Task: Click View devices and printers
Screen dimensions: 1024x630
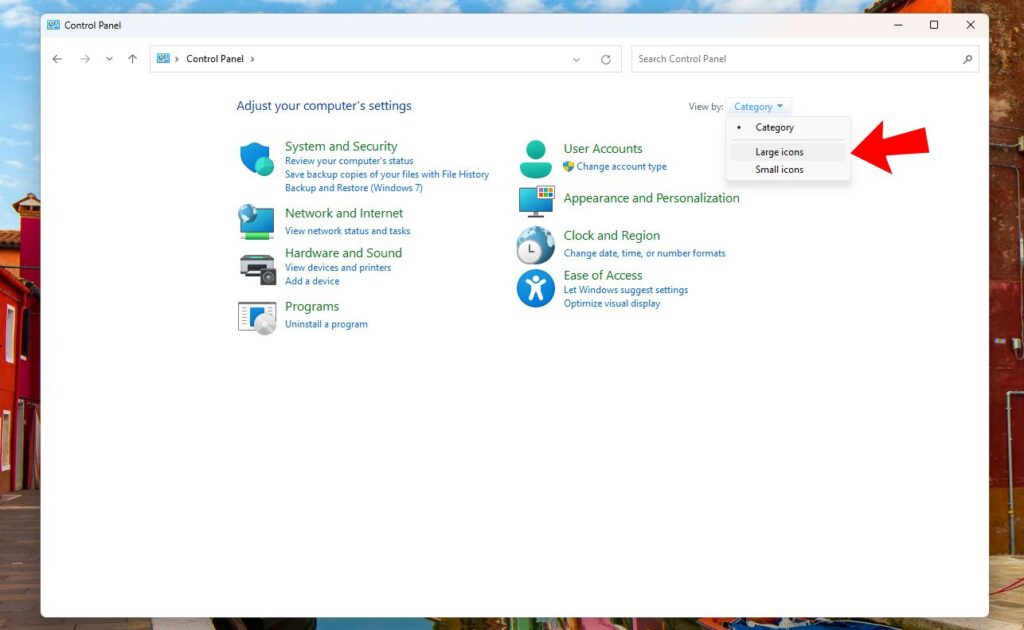Action: point(338,267)
